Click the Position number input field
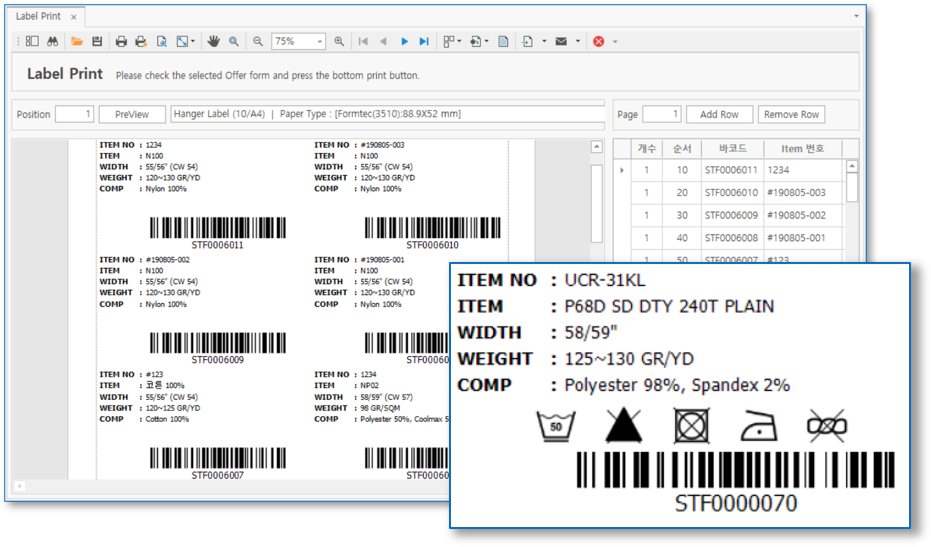This screenshot has width=931, height=547. click(x=74, y=114)
